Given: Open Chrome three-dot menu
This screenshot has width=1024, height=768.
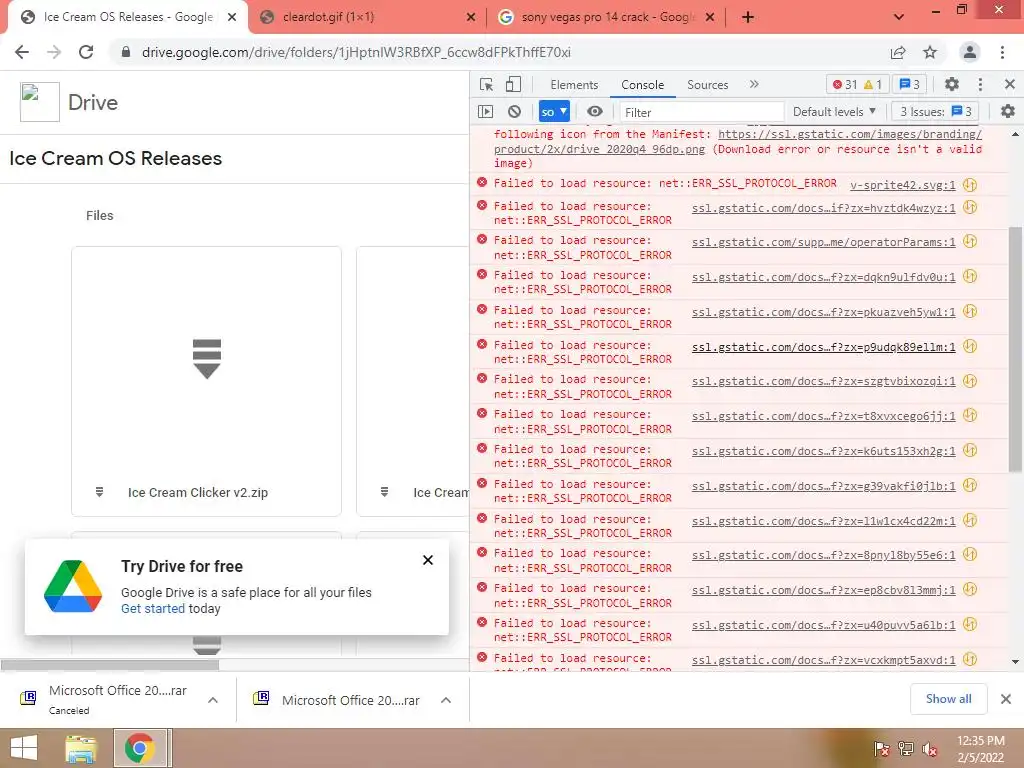Looking at the screenshot, I should (1002, 52).
